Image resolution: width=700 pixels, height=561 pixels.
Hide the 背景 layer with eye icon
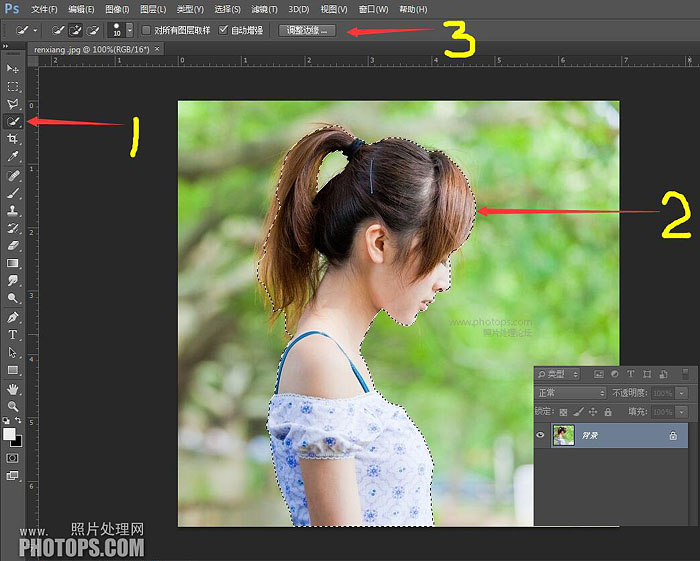pos(541,435)
